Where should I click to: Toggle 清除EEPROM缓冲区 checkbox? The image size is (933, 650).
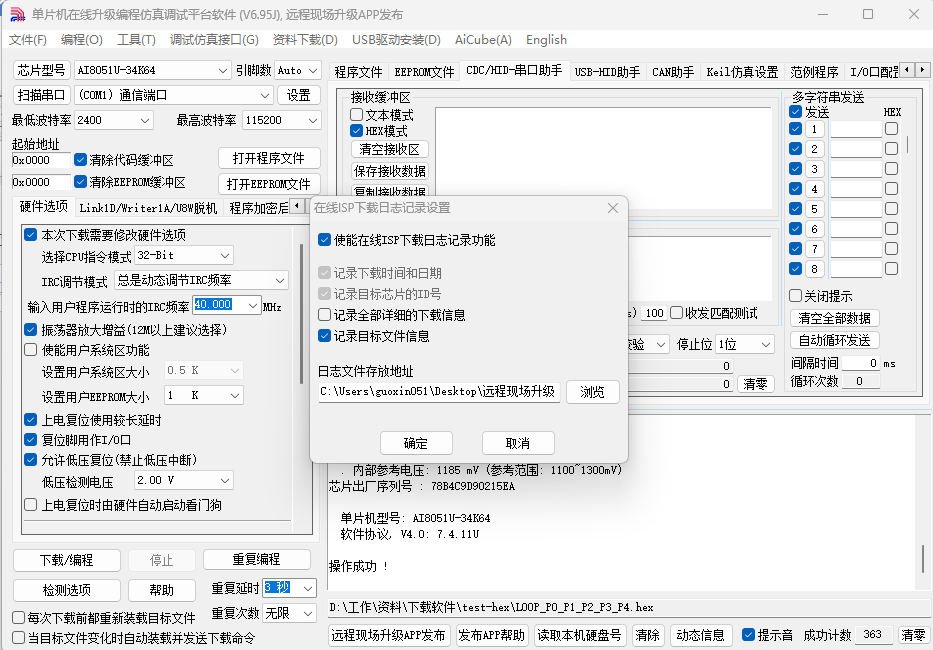(80, 182)
